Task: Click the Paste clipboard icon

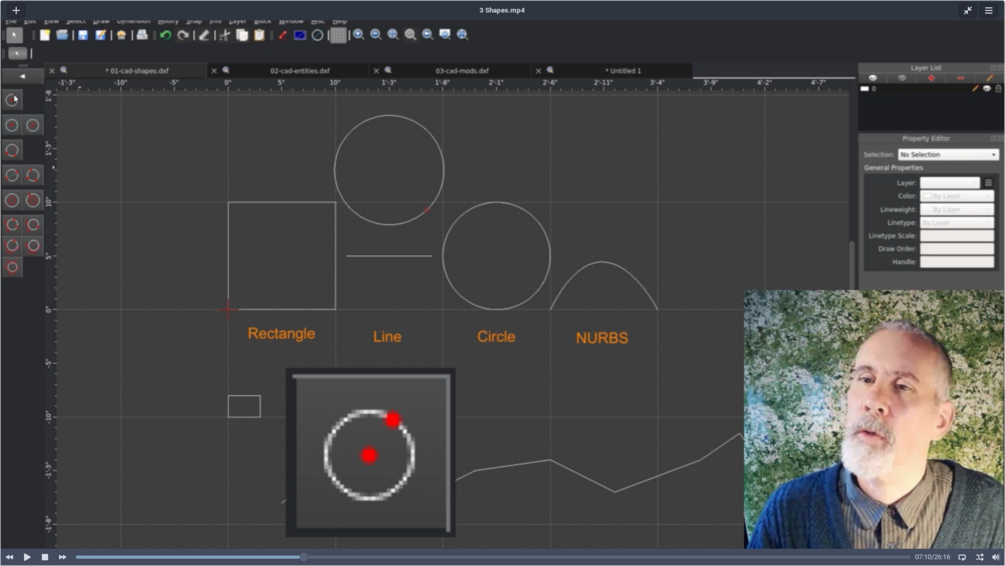Action: coord(259,35)
